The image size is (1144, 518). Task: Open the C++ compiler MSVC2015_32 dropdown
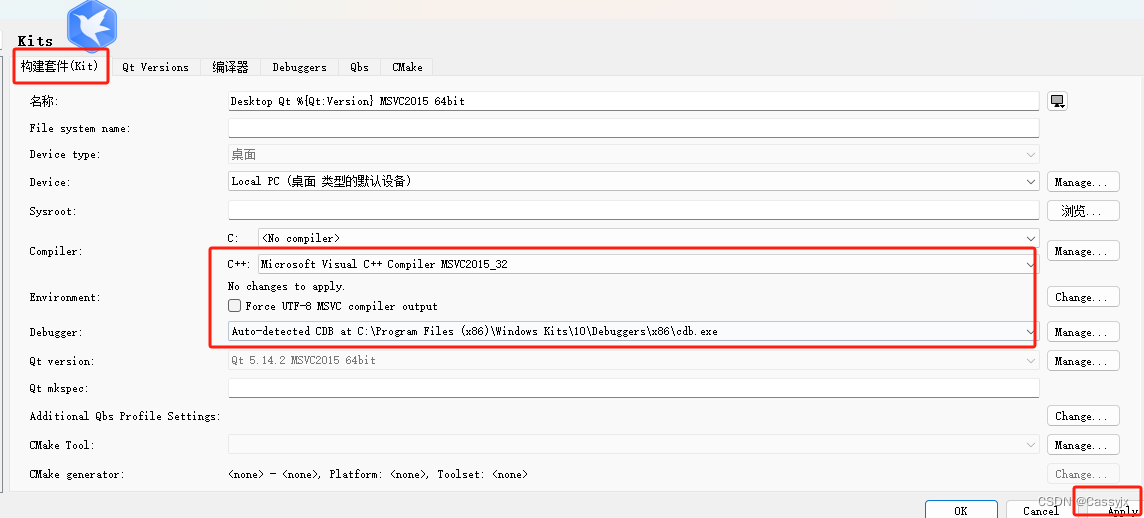coord(649,264)
